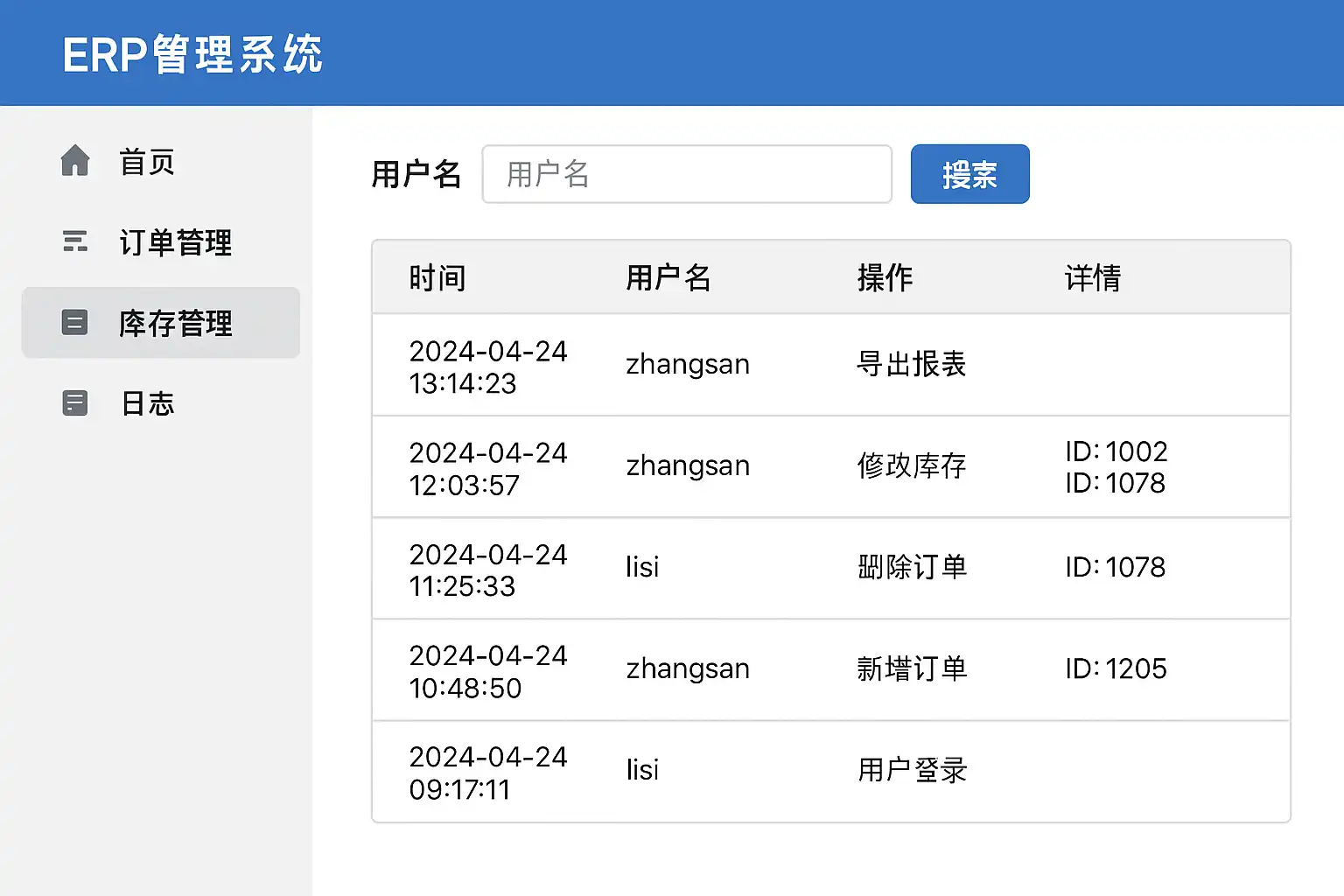Screen dimensions: 1344x896
Task: Click the home icon in the sidebar
Action: point(75,161)
